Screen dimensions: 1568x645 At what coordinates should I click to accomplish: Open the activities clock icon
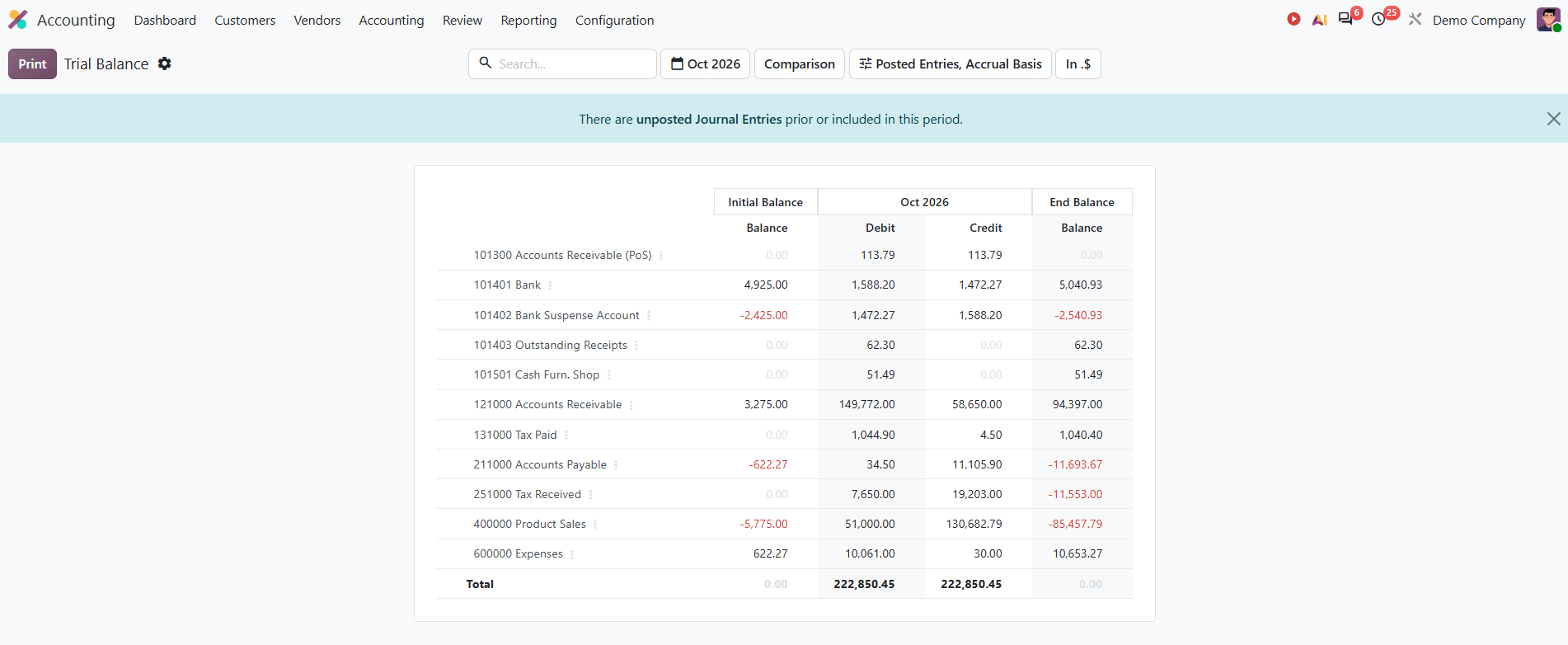pyautogui.click(x=1378, y=19)
